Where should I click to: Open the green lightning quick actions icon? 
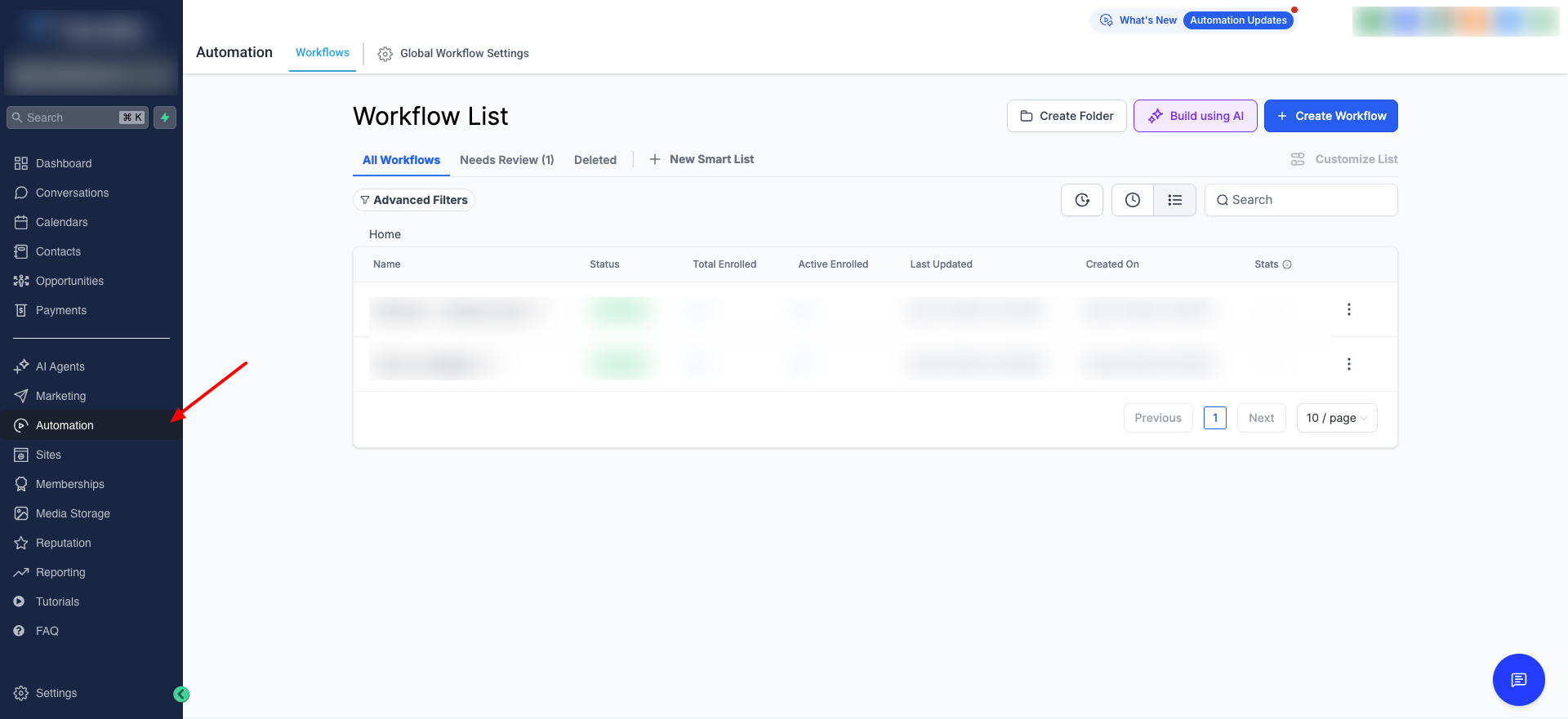tap(165, 118)
